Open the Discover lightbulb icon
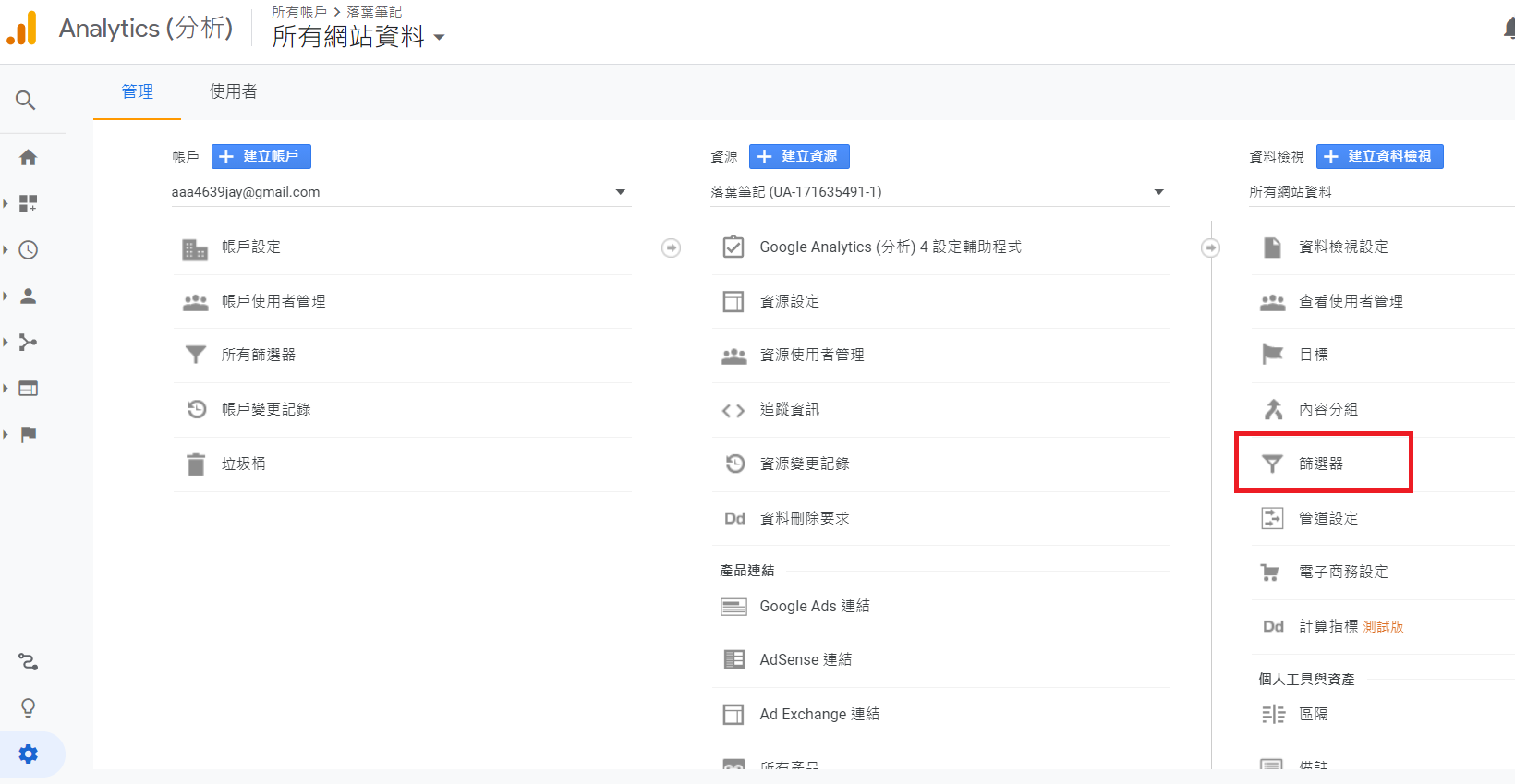Image resolution: width=1515 pixels, height=784 pixels. point(28,708)
